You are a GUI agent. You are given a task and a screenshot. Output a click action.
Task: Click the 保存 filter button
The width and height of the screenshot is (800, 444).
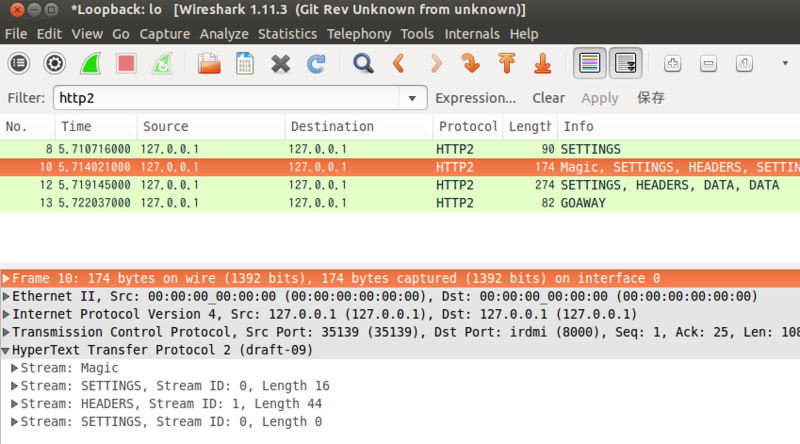point(651,98)
